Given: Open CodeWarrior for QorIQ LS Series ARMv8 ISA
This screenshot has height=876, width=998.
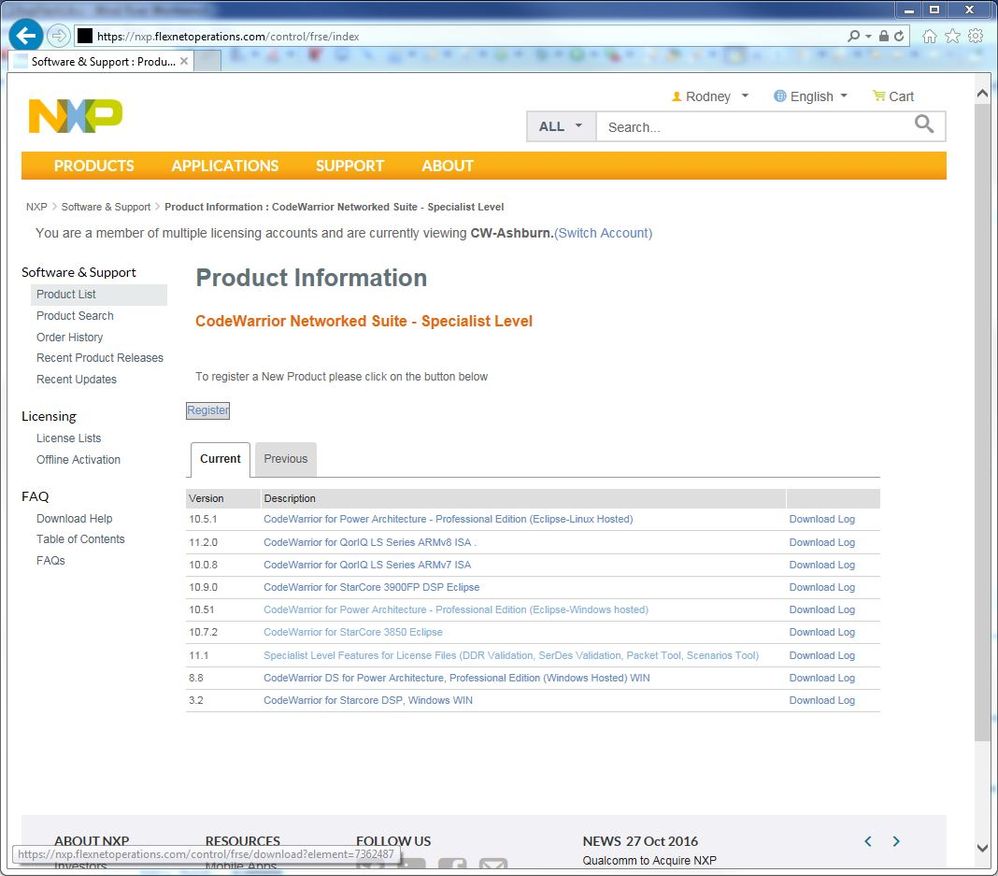Looking at the screenshot, I should [x=369, y=542].
